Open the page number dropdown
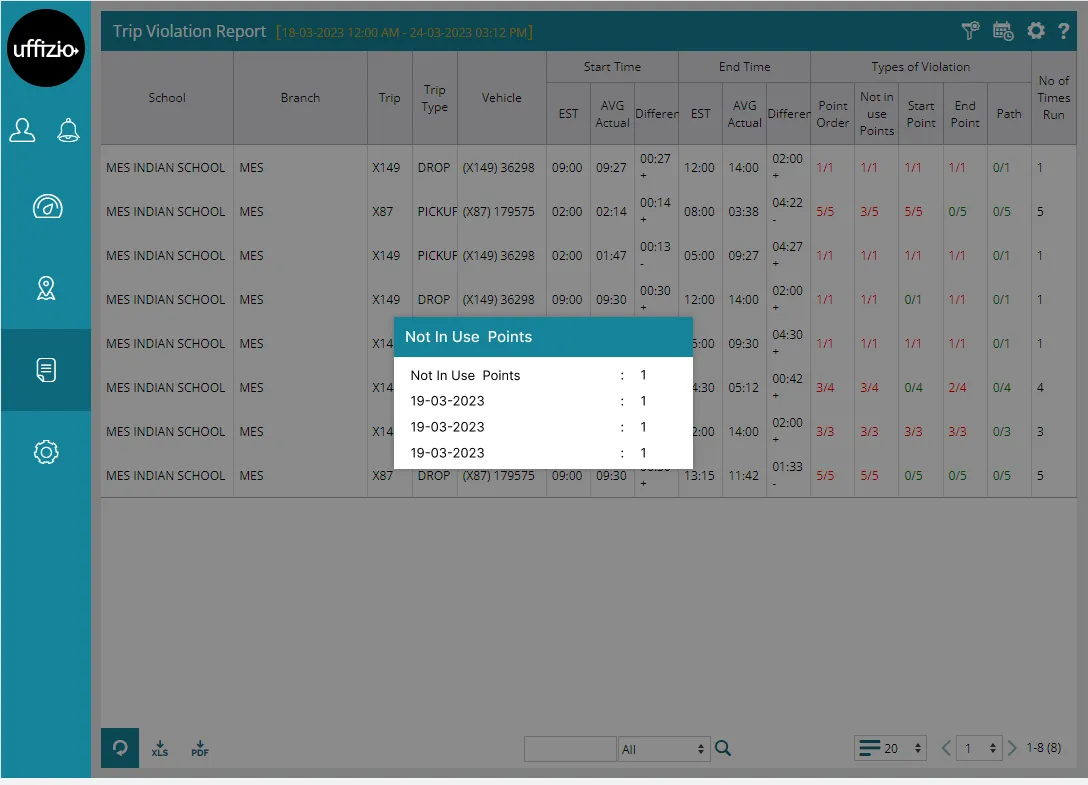The width and height of the screenshot is (1088, 785). 979,748
